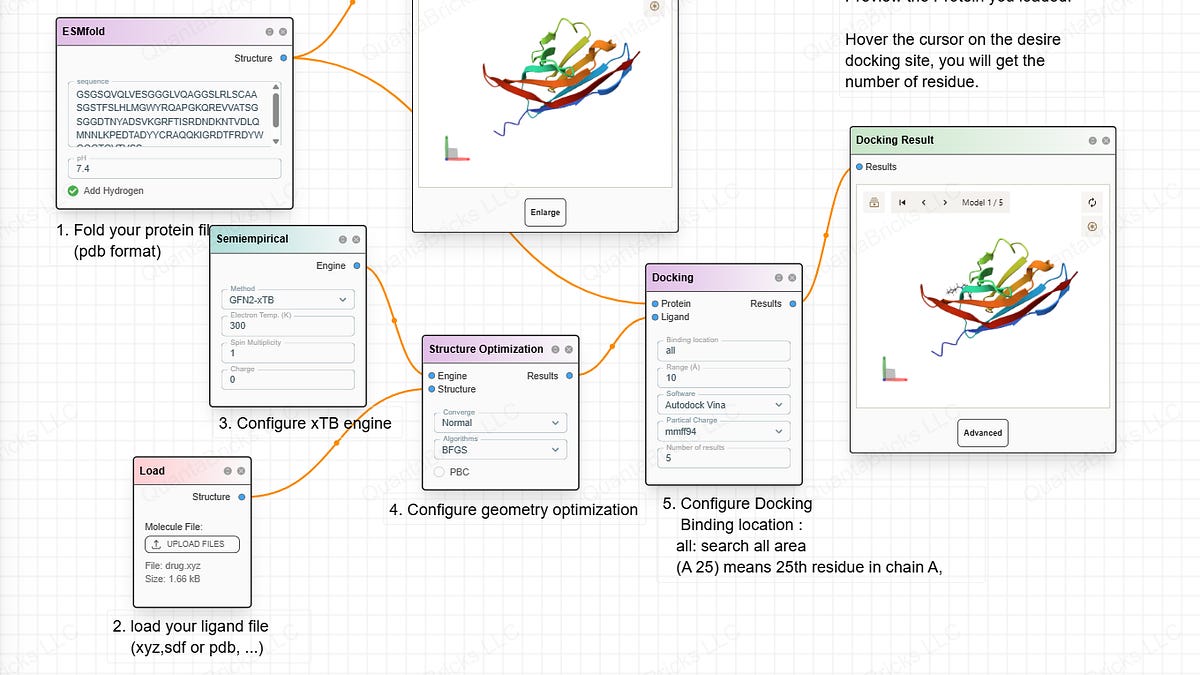1200x675 pixels.
Task: Click the Load node Structure output port
Action: 241,497
